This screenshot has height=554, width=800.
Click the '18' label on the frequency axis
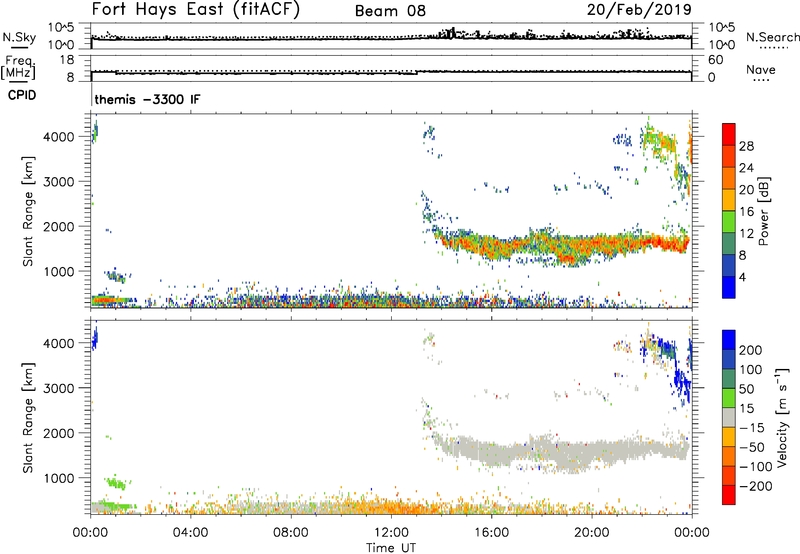pyautogui.click(x=67, y=60)
